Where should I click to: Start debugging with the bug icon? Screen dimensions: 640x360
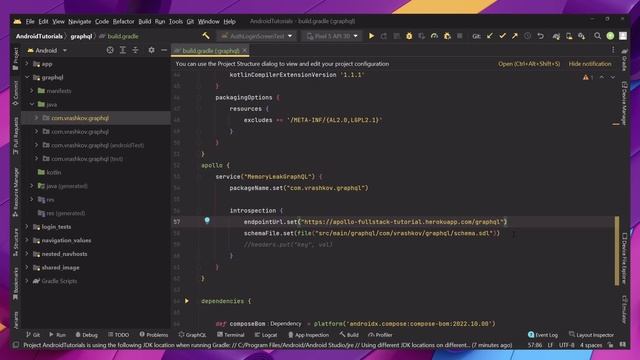[x=409, y=36]
